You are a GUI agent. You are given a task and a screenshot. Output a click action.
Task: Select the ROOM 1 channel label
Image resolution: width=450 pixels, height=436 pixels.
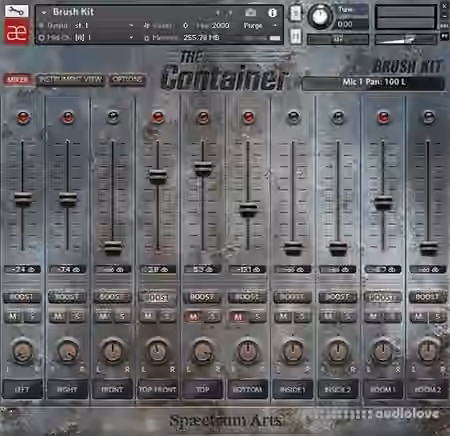383,389
